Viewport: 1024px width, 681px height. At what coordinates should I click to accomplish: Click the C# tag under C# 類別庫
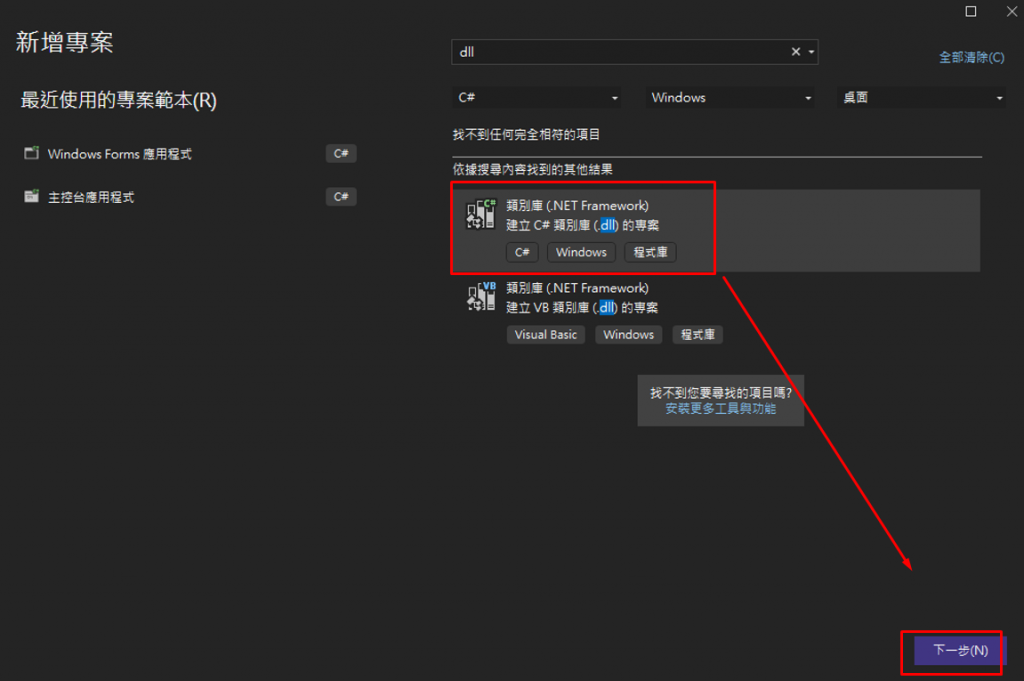[522, 252]
